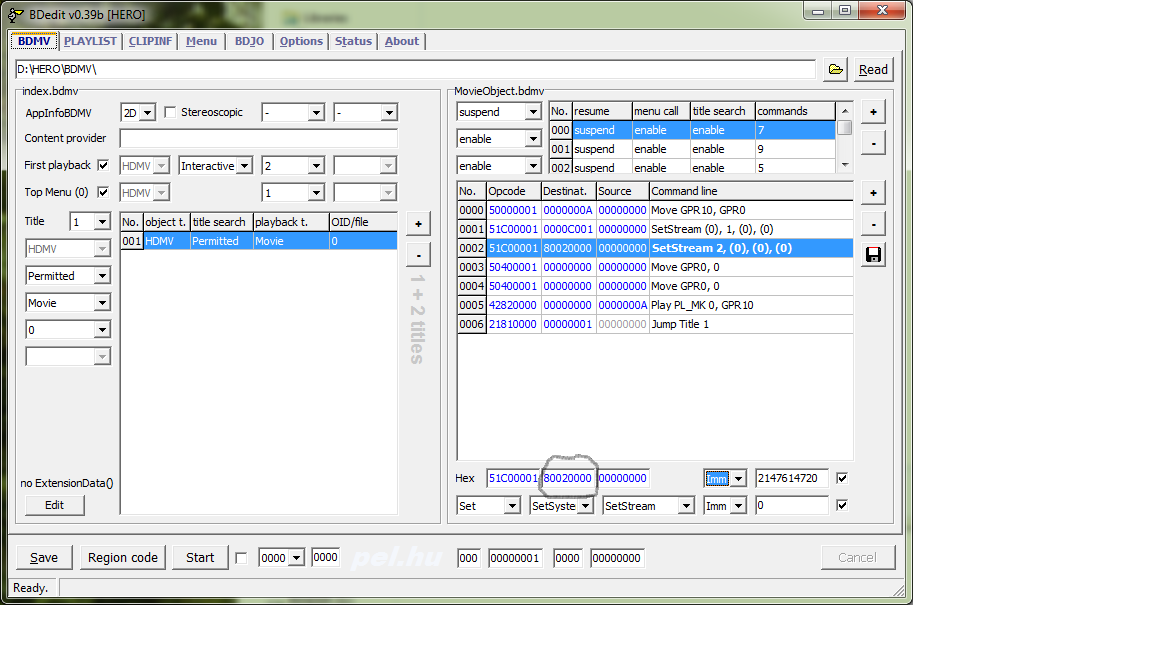
Task: Remove title with minus button
Action: (418, 255)
